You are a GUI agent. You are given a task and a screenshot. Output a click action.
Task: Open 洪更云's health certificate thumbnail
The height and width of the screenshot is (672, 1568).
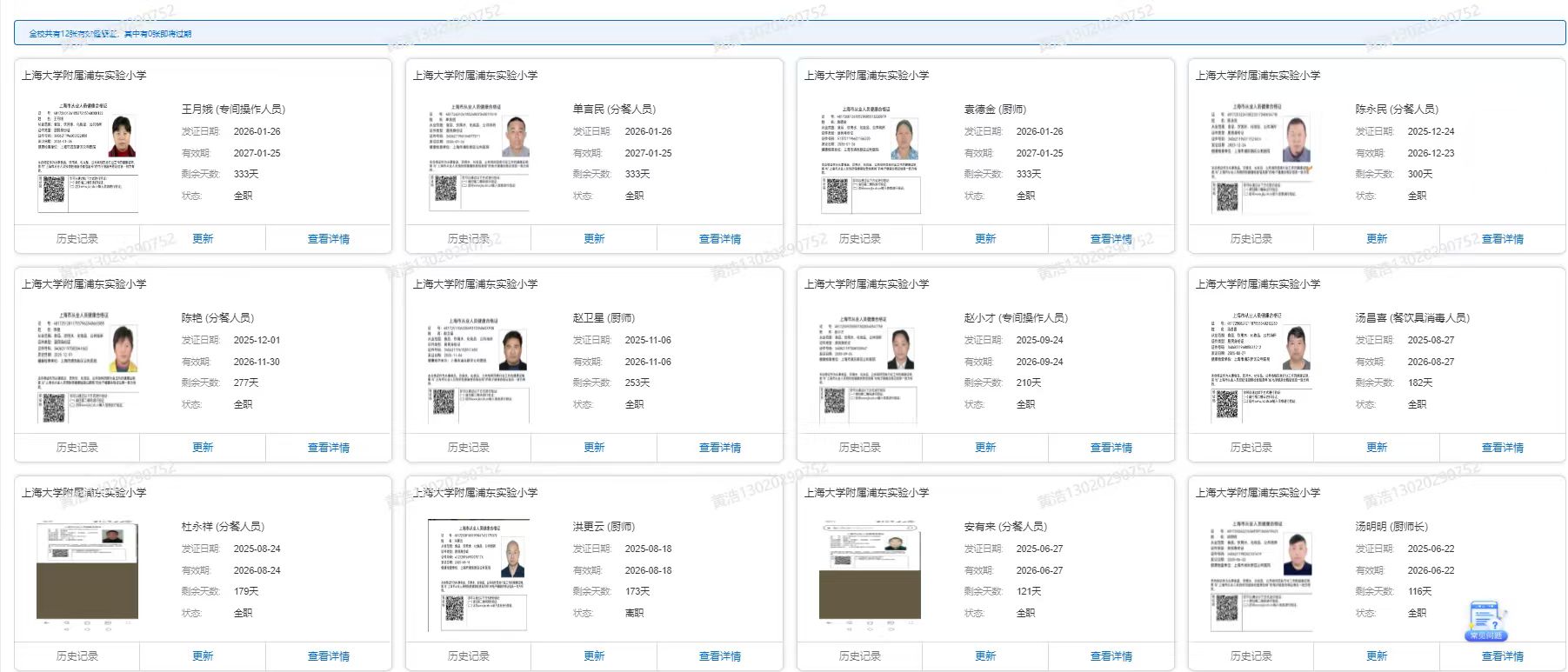pyautogui.click(x=478, y=576)
